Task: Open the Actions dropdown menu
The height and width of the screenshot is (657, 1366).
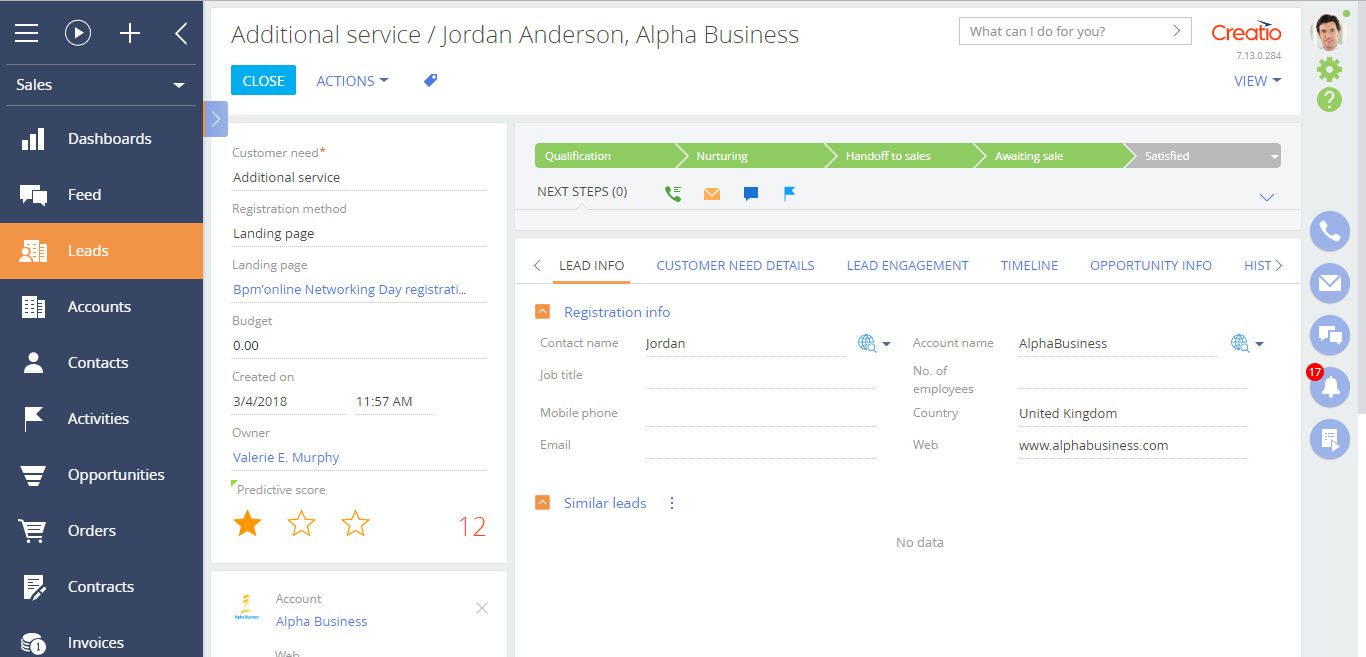Action: [352, 81]
